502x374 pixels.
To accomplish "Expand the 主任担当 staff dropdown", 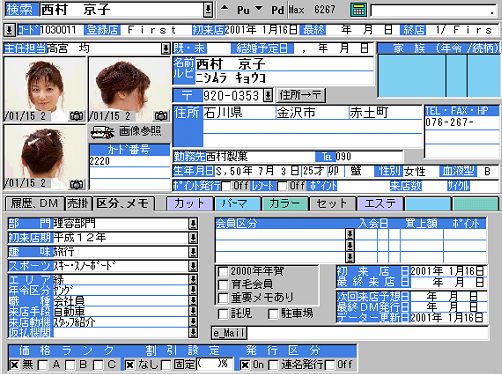I will [165, 49].
